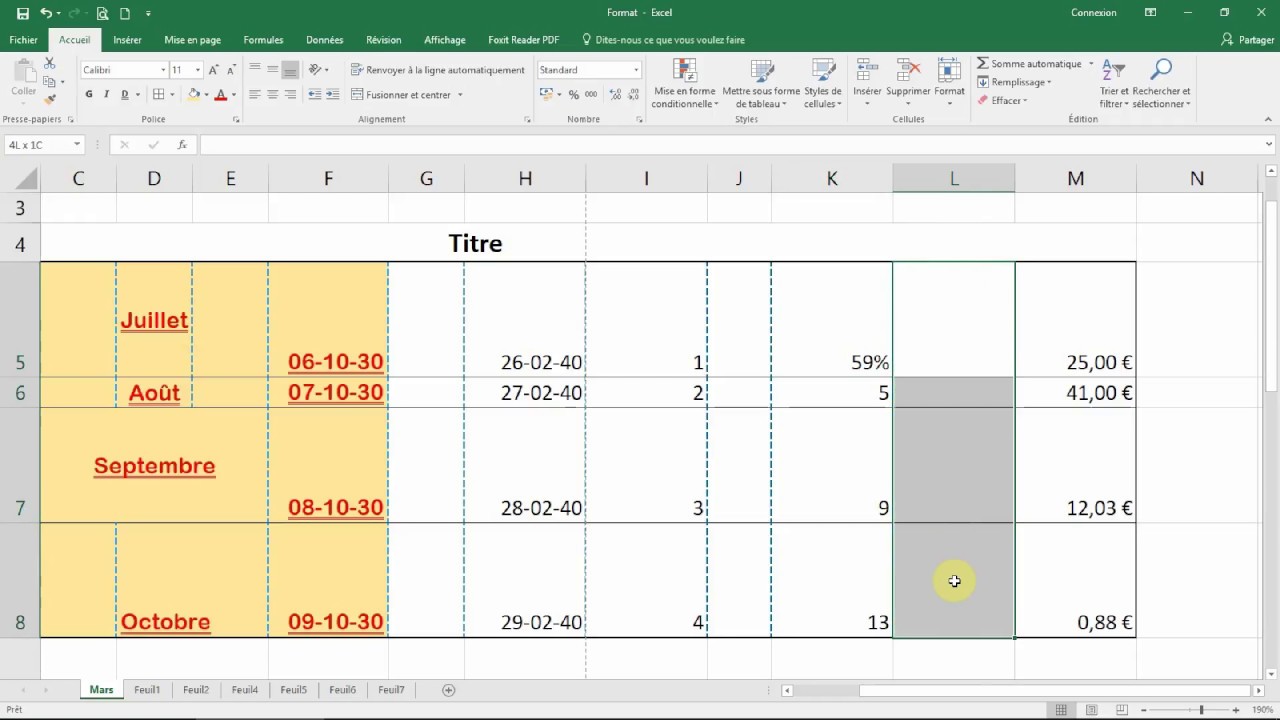Open print preview from quick access toolbar
The image size is (1280, 720).
click(103, 13)
